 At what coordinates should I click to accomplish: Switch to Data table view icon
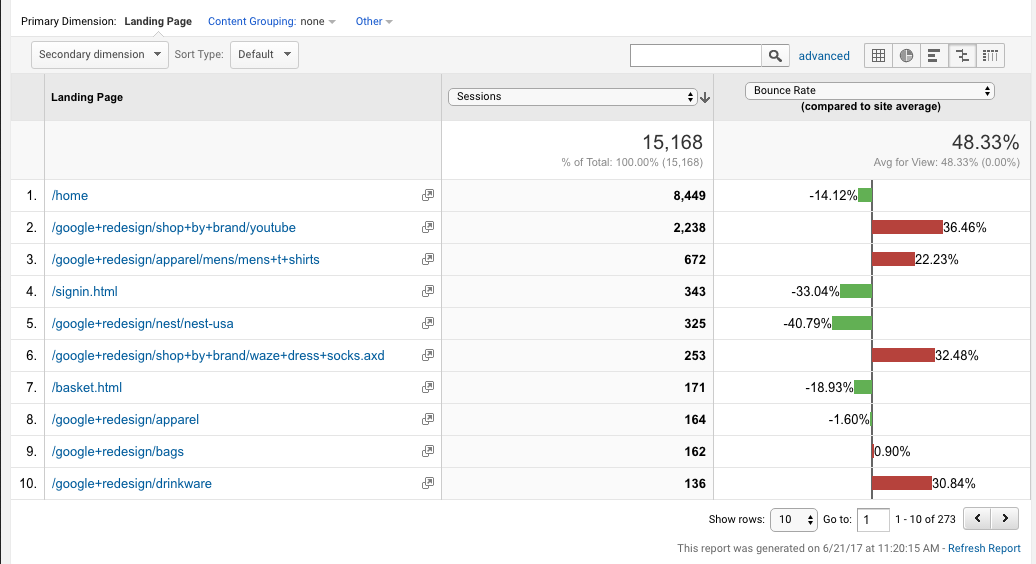coord(878,56)
